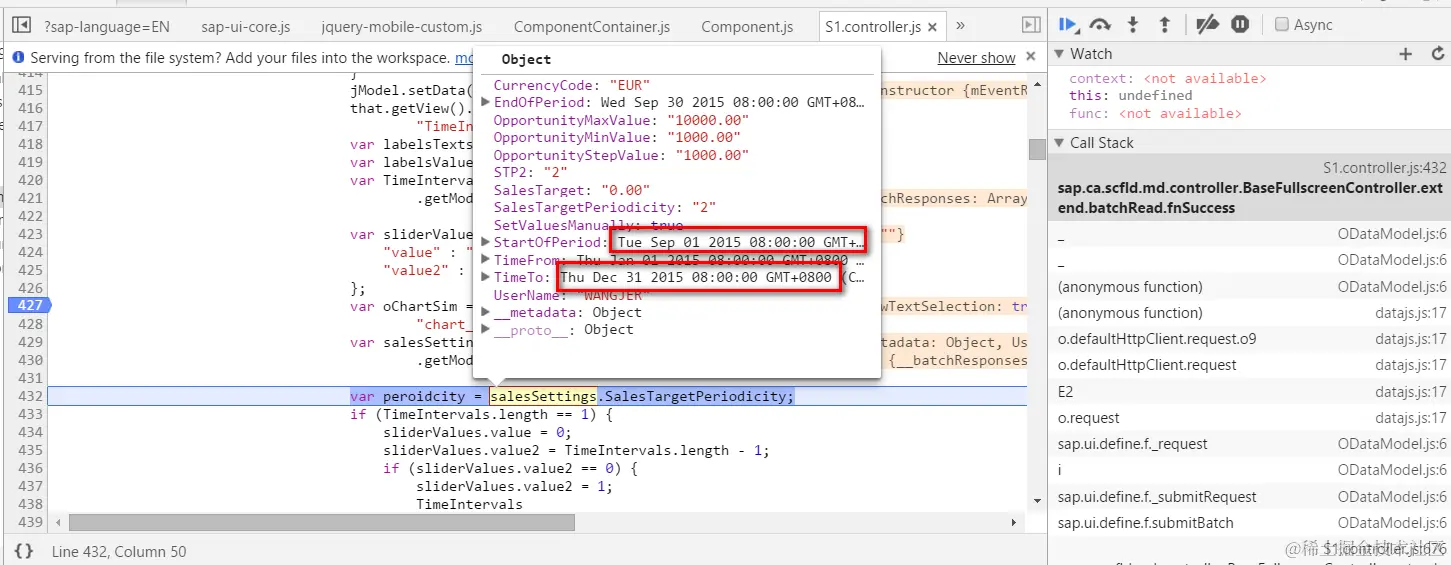Enable the Async checkbox
This screenshot has width=1451, height=565.
1282,25
